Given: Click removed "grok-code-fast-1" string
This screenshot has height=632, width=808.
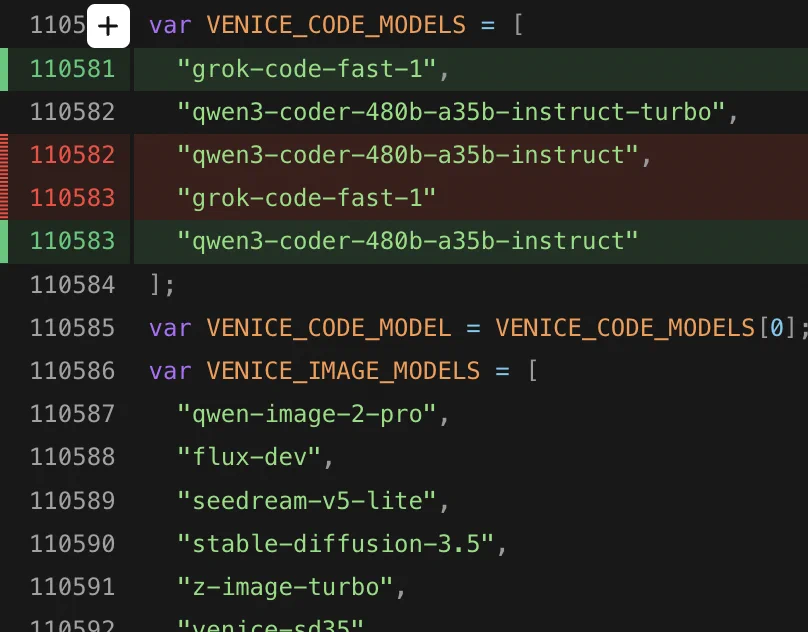Looking at the screenshot, I should click(307, 198).
